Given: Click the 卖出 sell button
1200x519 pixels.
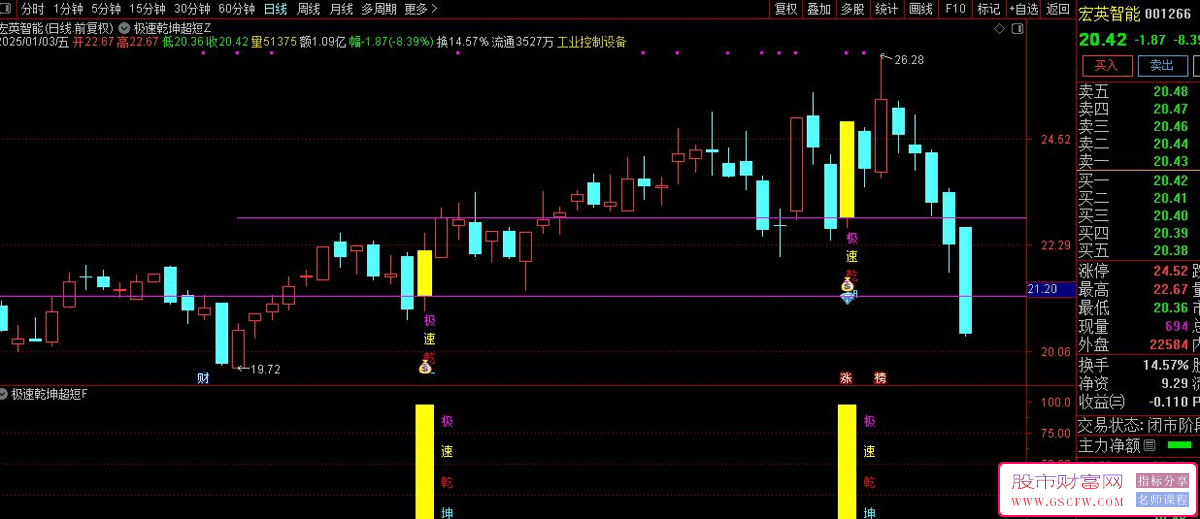Looking at the screenshot, I should [x=1162, y=66].
